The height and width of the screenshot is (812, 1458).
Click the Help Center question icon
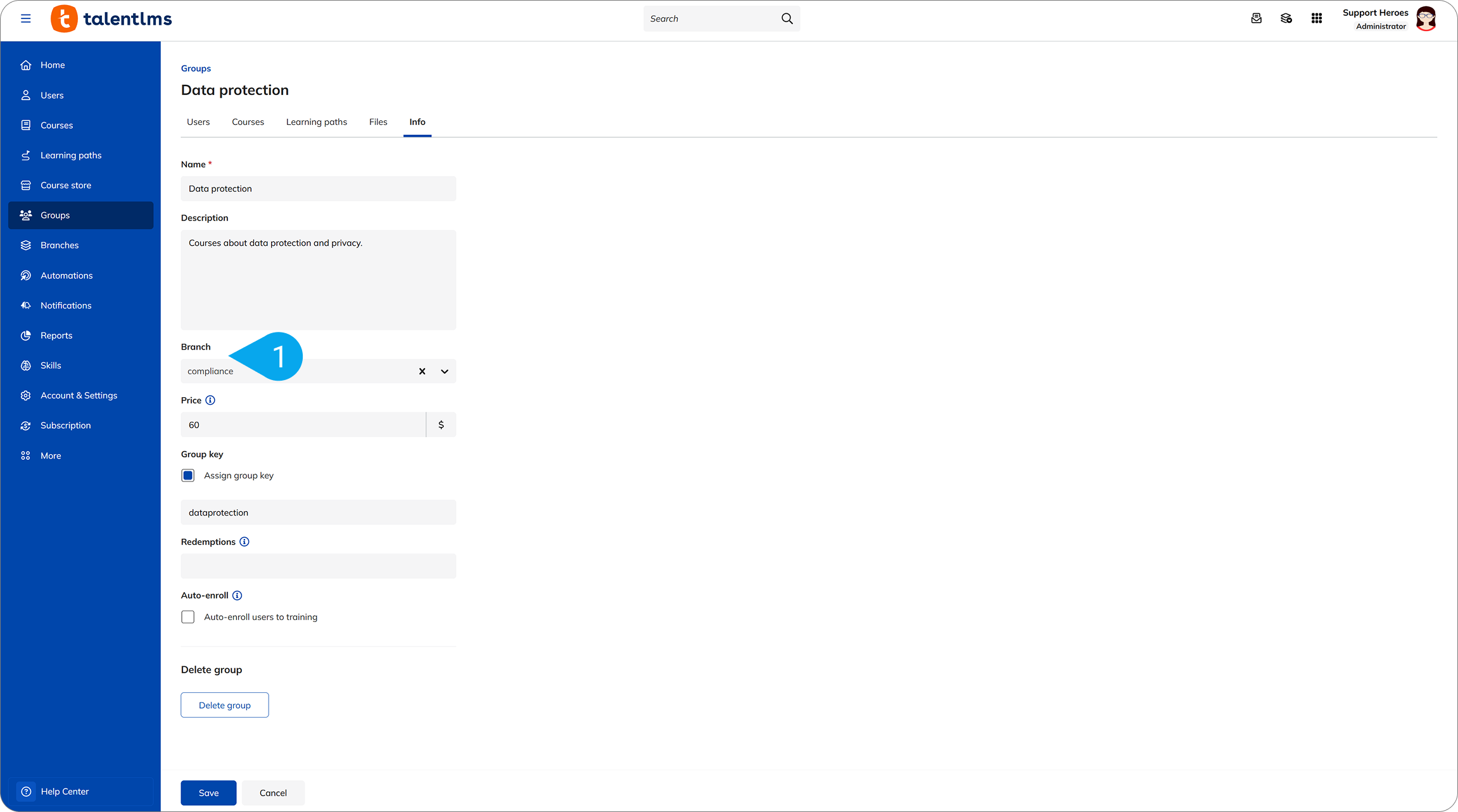click(26, 792)
